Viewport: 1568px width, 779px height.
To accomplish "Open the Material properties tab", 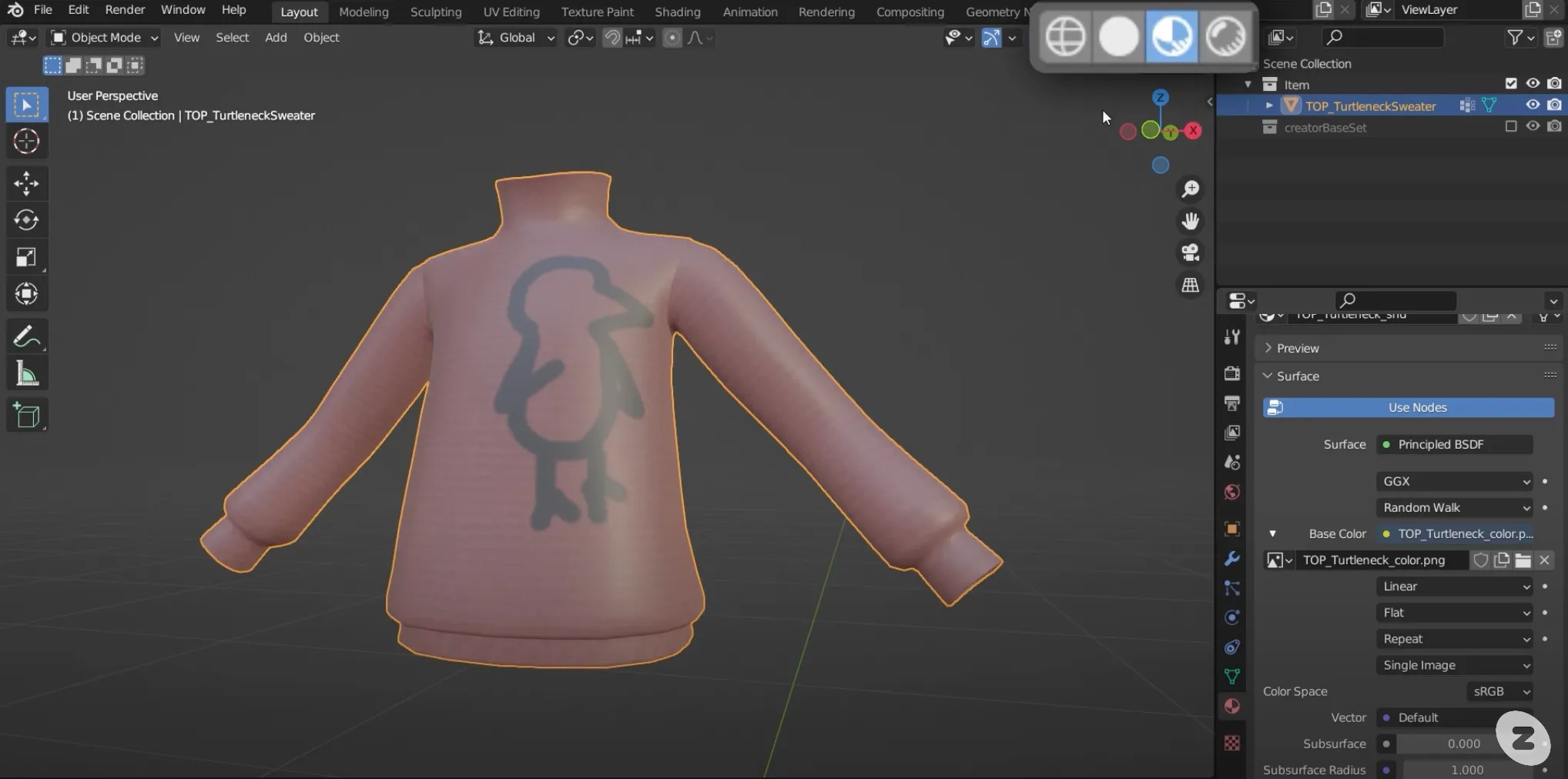I will [x=1232, y=707].
